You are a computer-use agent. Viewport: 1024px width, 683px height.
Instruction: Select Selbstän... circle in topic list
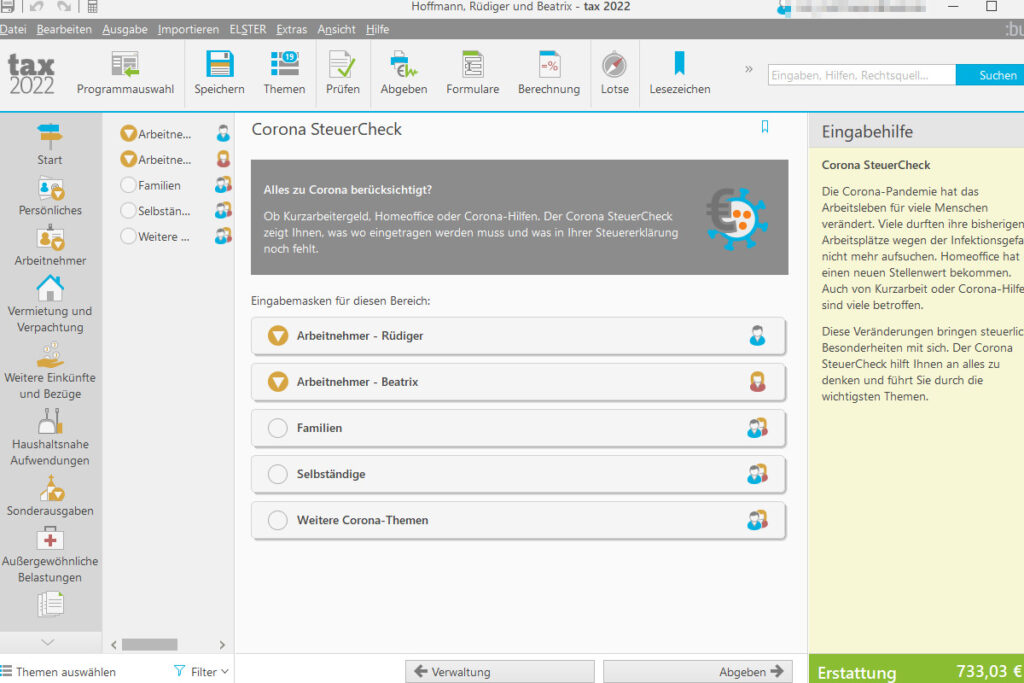click(x=128, y=210)
